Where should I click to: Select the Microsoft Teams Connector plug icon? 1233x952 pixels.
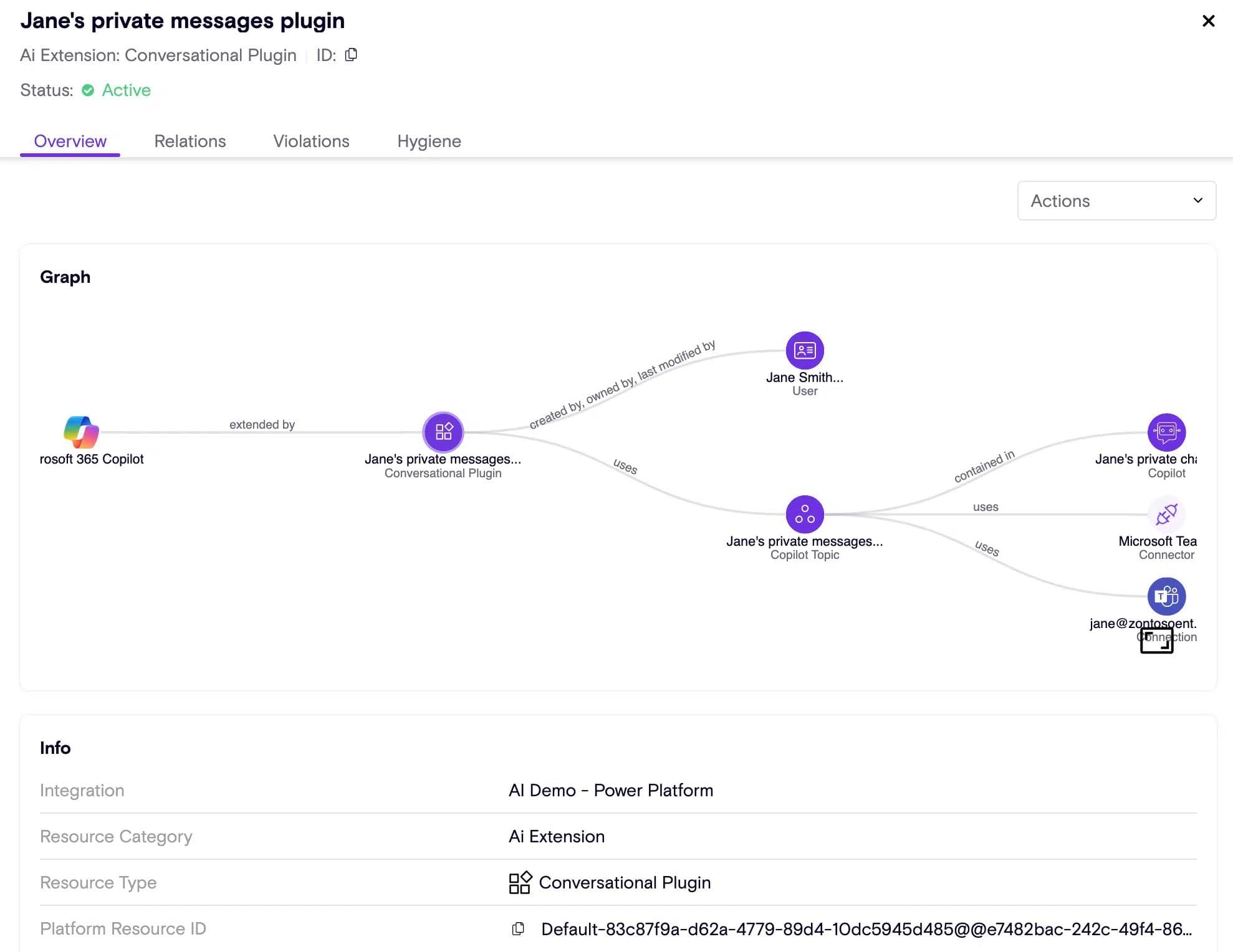pyautogui.click(x=1166, y=514)
